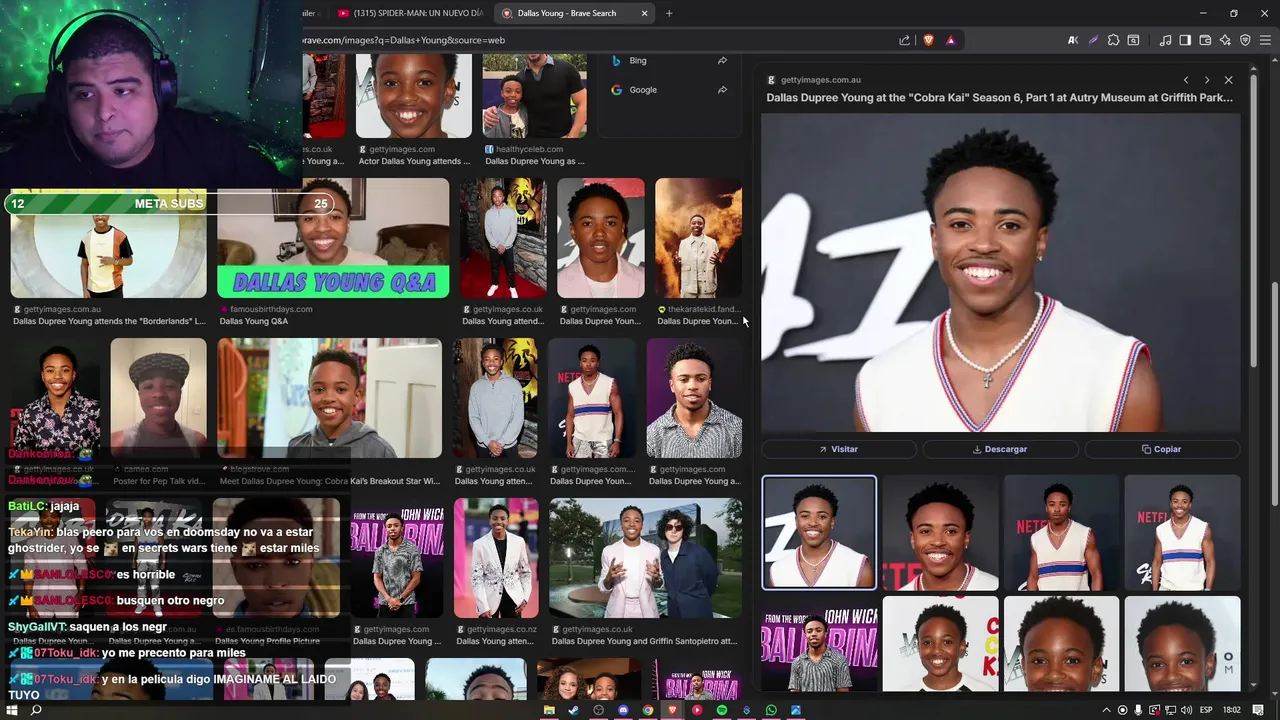The image size is (1280, 720).
Task: Open Brave Rewards triangle icon
Action: click(x=950, y=40)
